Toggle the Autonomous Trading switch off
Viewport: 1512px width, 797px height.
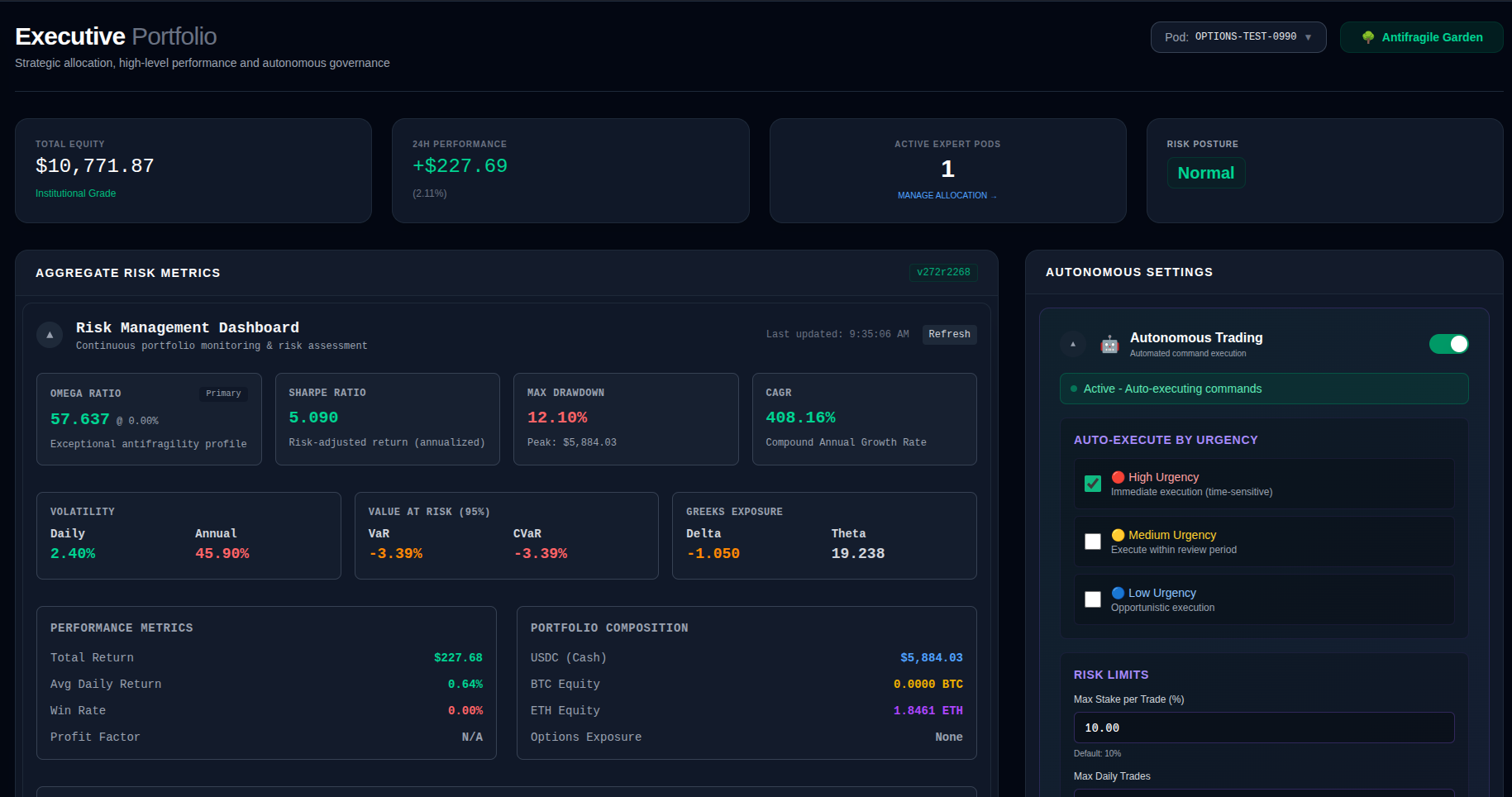tap(1448, 344)
